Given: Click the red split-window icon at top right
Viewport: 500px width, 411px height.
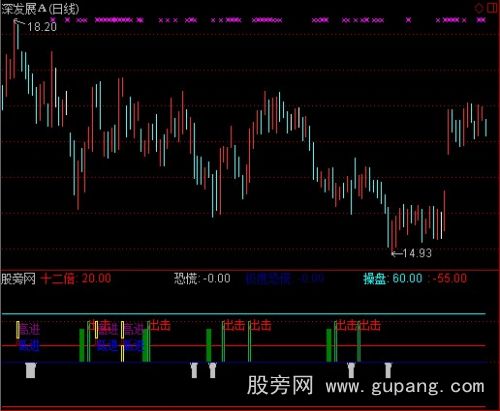Looking at the screenshot, I should (x=493, y=8).
